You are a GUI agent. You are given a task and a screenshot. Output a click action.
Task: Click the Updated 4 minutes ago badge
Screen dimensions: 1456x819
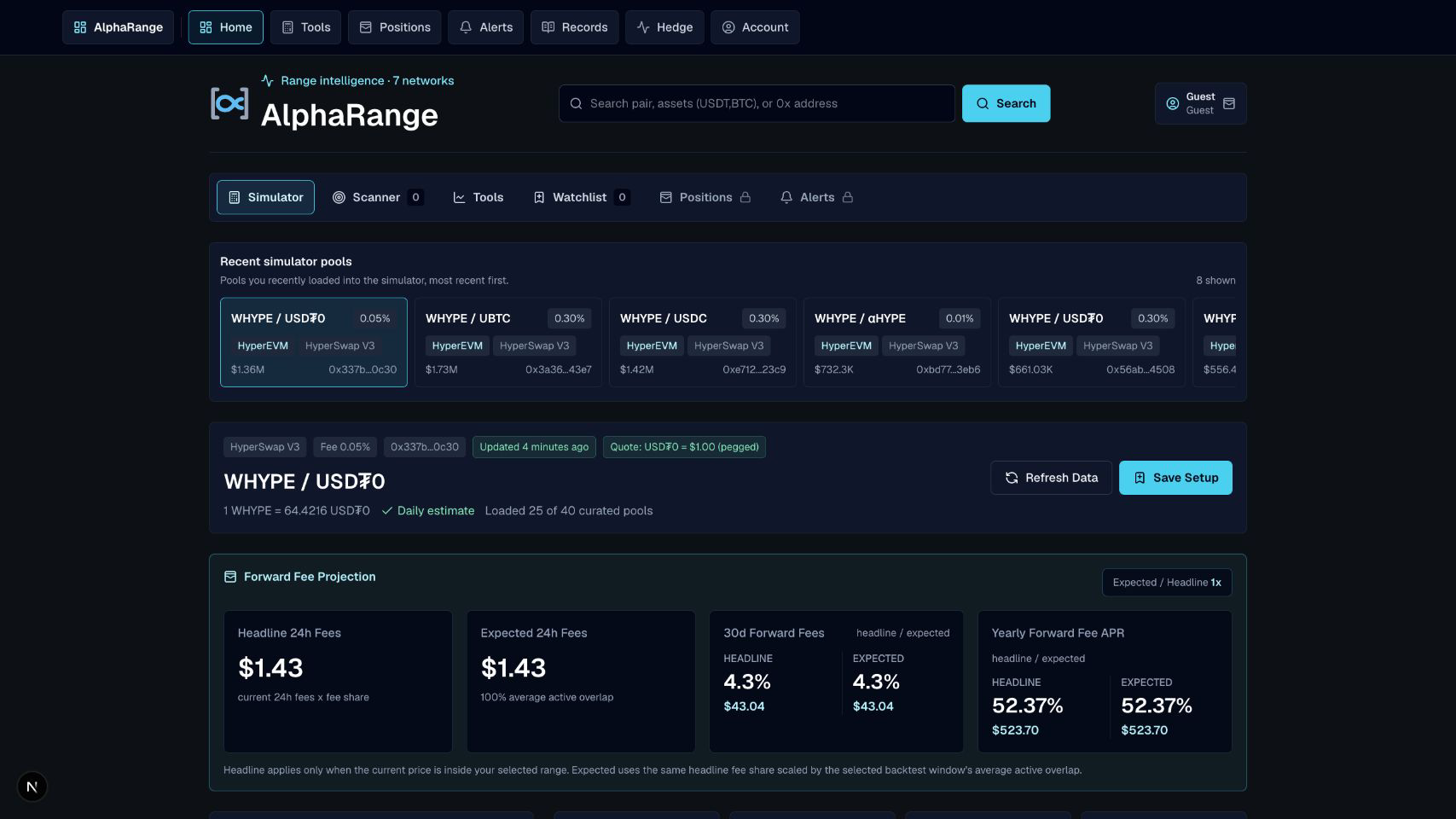click(x=534, y=447)
